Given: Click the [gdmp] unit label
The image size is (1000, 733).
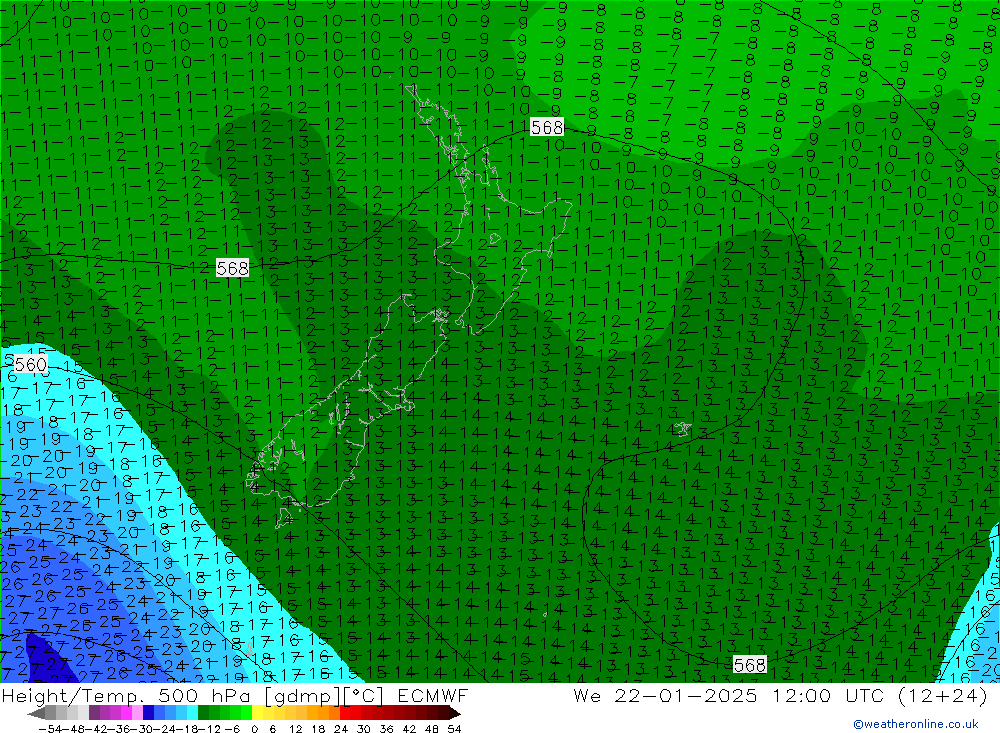Looking at the screenshot, I should 304,695.
